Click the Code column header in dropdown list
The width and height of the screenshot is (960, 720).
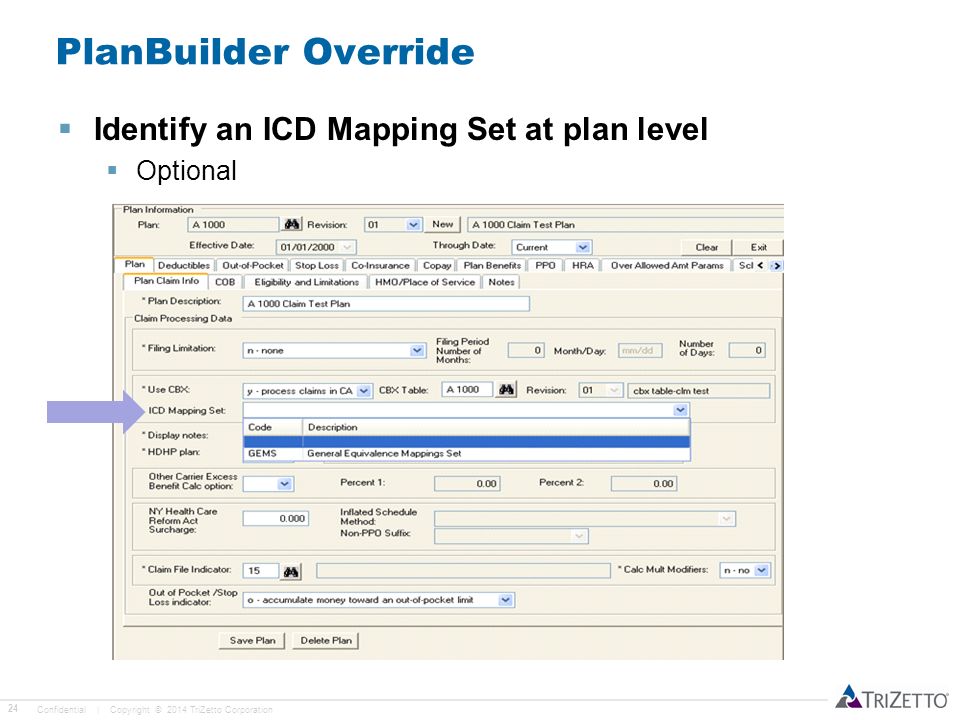coord(273,427)
